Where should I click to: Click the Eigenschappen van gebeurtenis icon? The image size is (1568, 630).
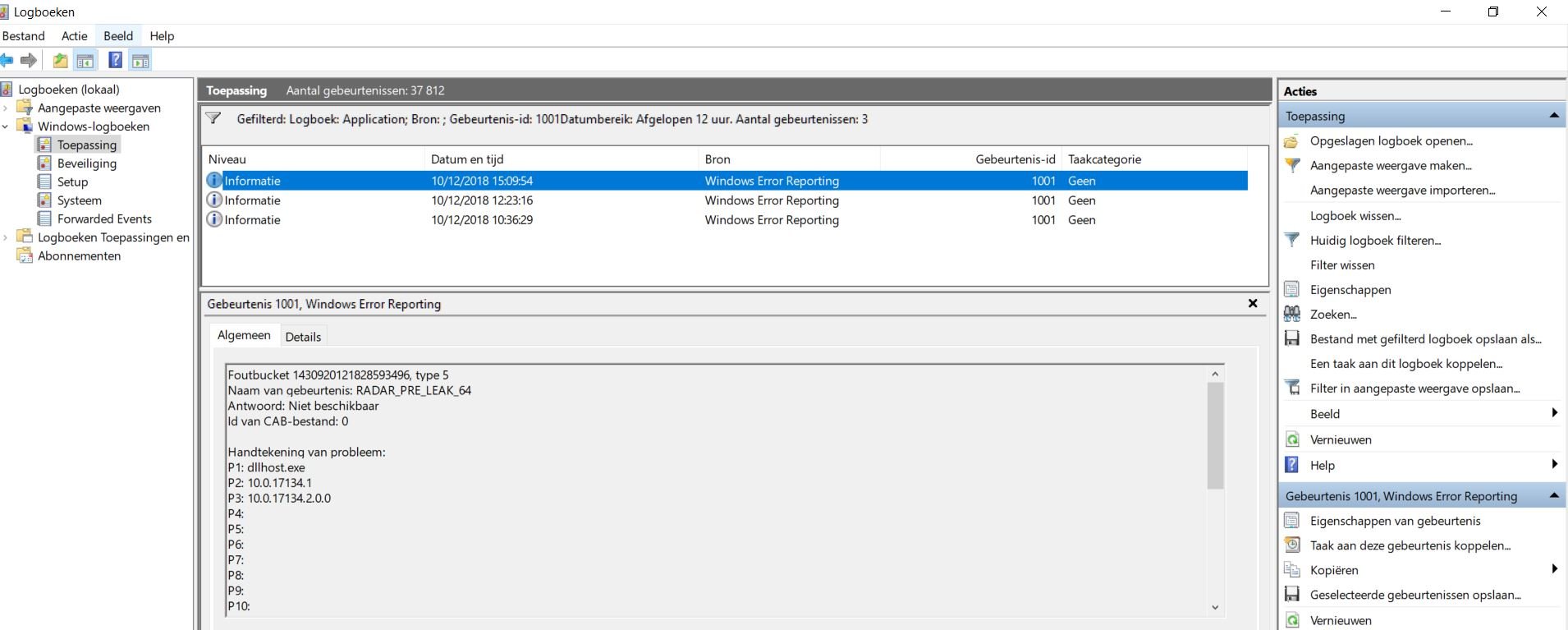1292,521
